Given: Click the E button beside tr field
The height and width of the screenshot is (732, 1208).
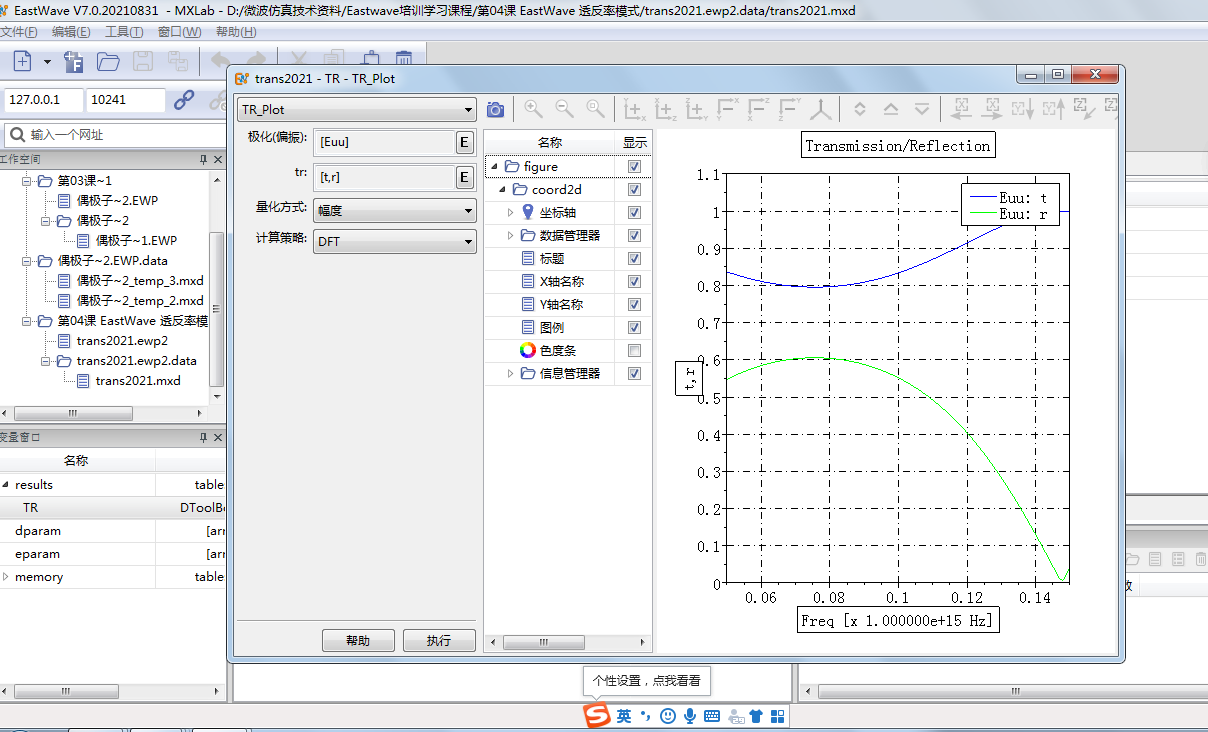Looking at the screenshot, I should 464,178.
